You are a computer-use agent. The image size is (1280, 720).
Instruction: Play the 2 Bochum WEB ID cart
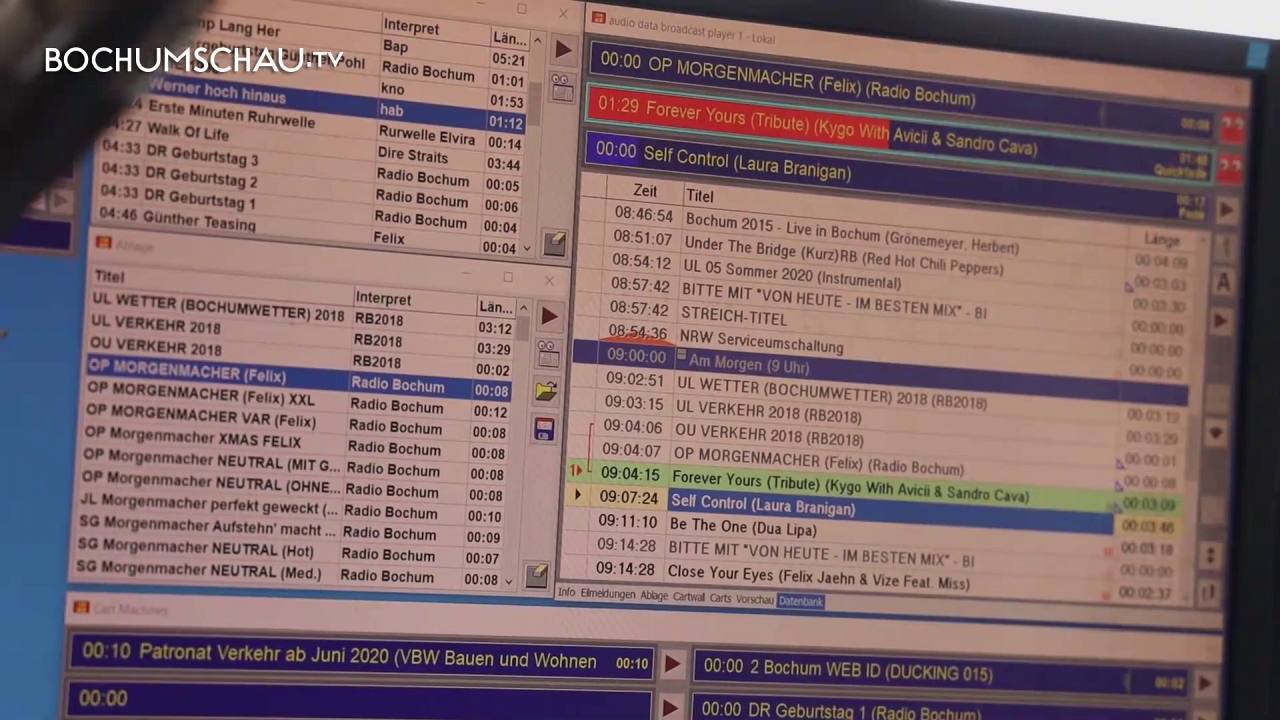point(1206,683)
